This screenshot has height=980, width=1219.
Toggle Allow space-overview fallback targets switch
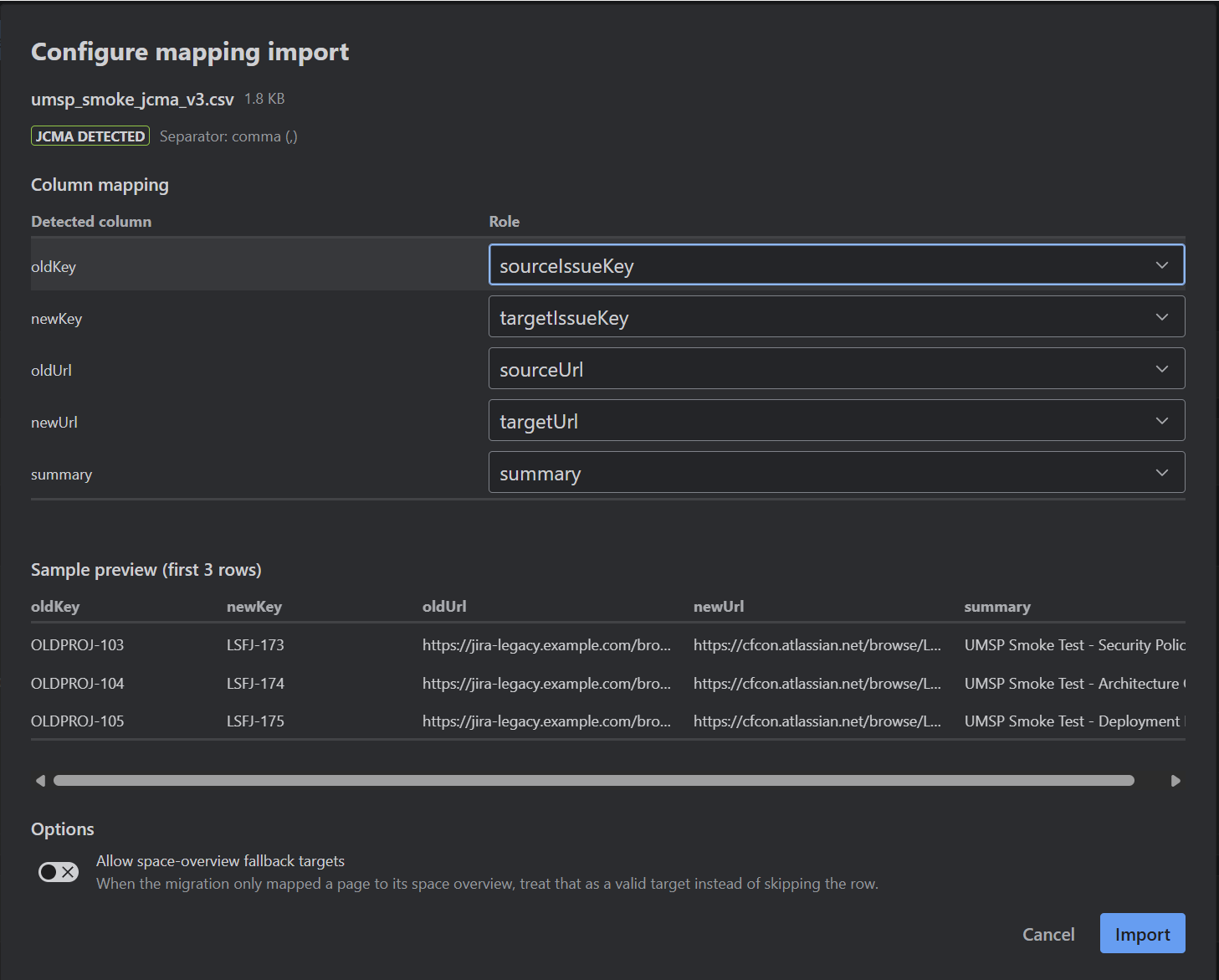(x=59, y=872)
